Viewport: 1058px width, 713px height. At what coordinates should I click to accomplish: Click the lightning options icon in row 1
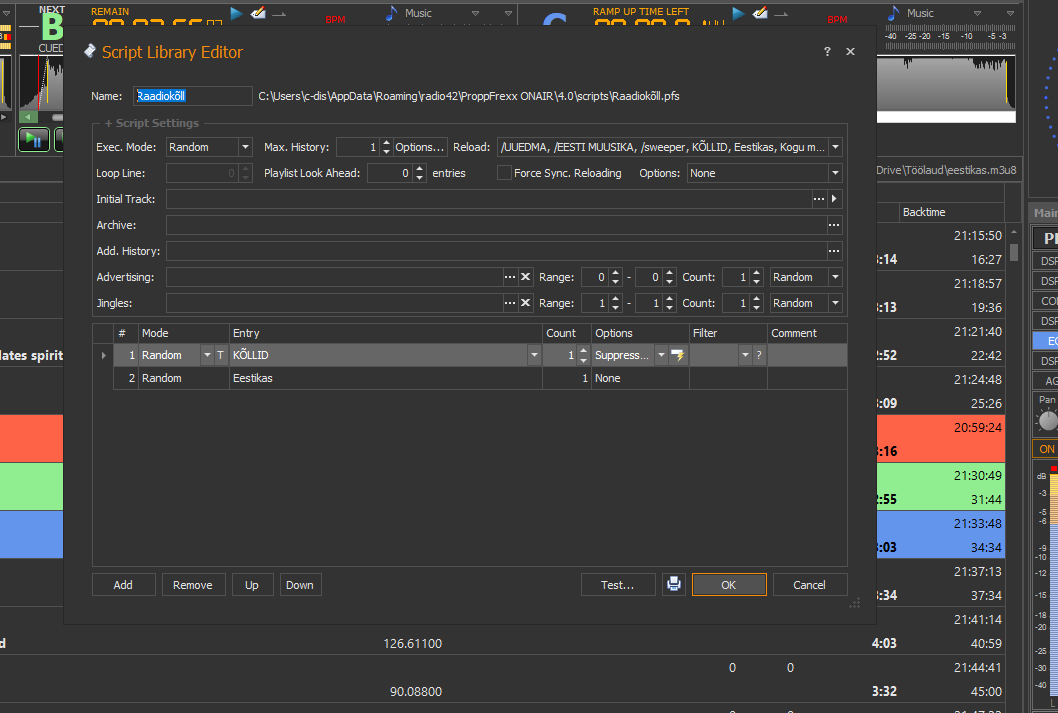[678, 355]
